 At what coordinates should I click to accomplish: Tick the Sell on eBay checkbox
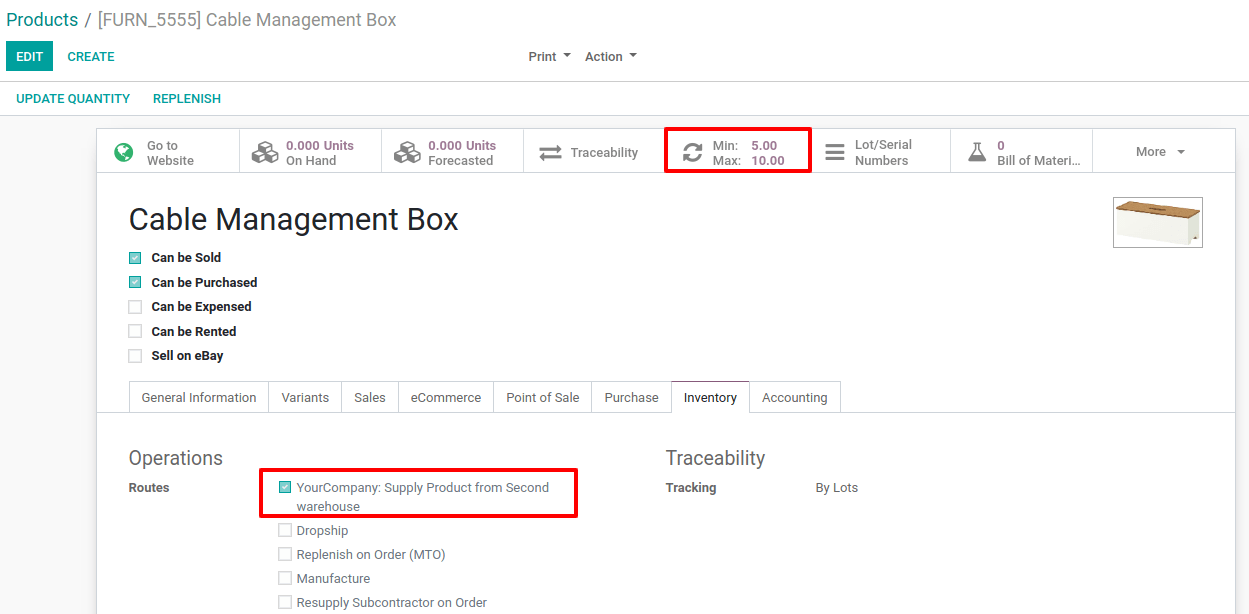click(135, 356)
